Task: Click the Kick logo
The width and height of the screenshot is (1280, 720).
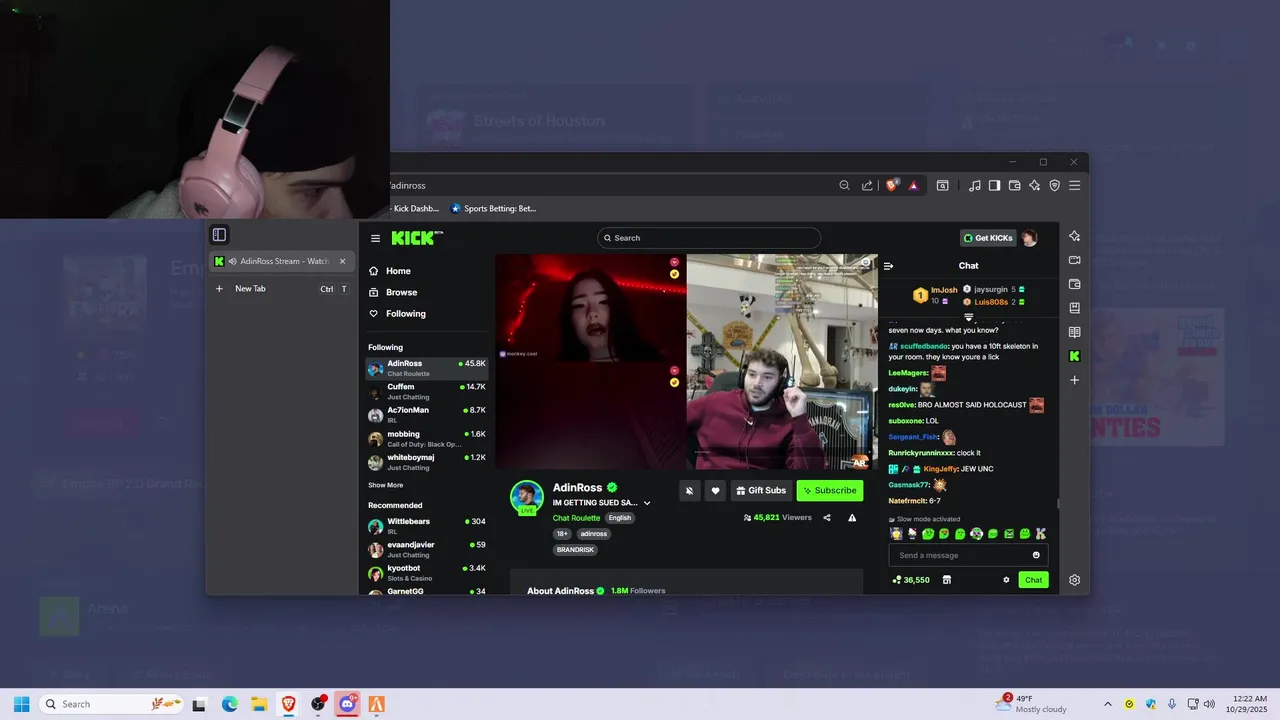Action: click(416, 238)
